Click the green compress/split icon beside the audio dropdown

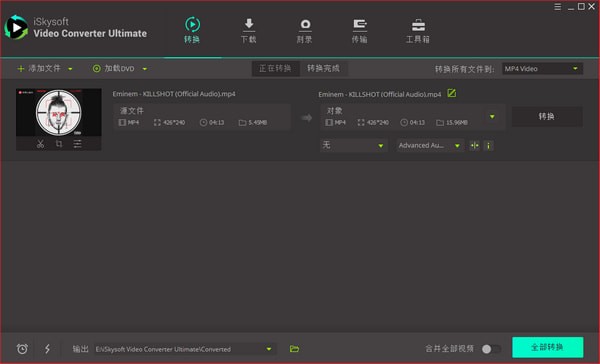pos(474,145)
